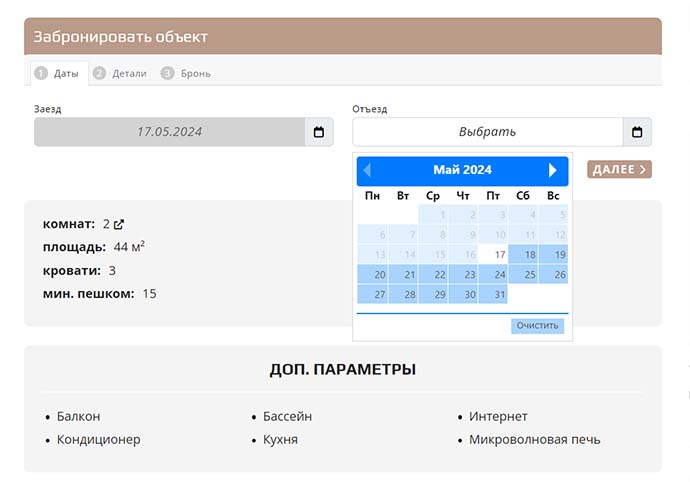
Task: Select May 31 in calendar
Action: point(493,294)
